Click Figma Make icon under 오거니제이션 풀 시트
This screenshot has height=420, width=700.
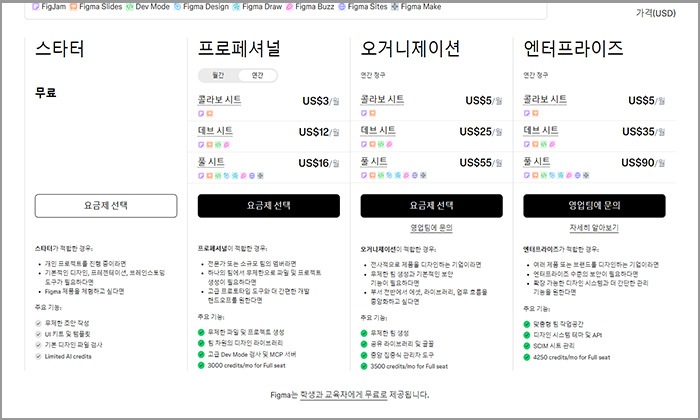423,175
